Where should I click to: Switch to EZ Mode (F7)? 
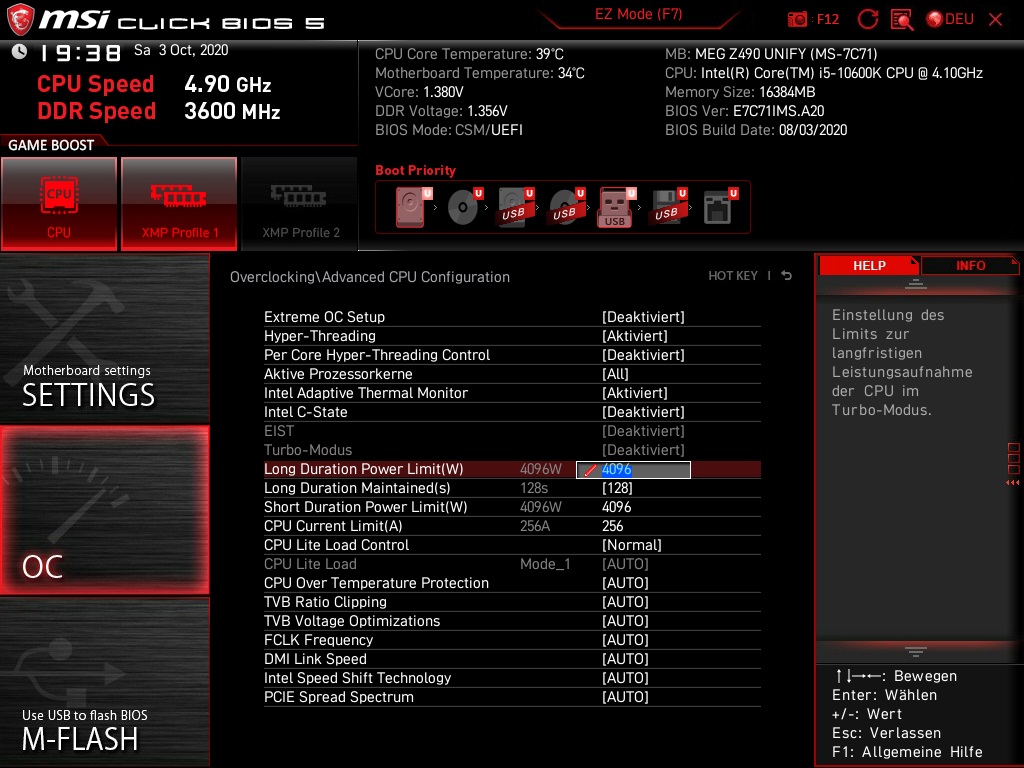638,14
